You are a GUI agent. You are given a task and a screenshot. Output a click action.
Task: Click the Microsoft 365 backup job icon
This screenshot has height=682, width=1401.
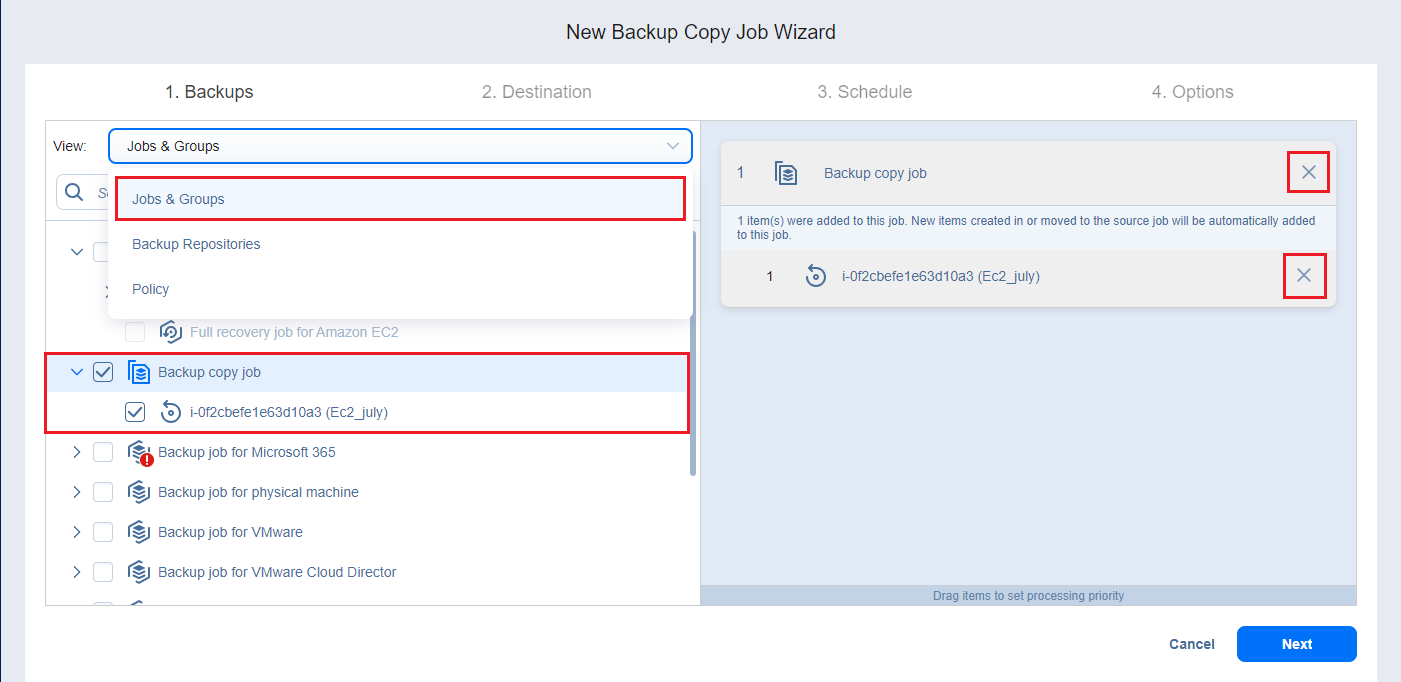click(x=139, y=452)
